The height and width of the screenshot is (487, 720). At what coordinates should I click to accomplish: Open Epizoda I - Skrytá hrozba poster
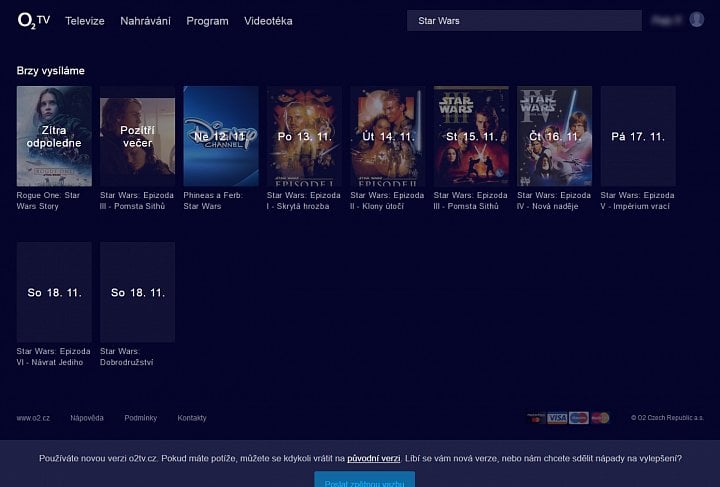(x=304, y=136)
